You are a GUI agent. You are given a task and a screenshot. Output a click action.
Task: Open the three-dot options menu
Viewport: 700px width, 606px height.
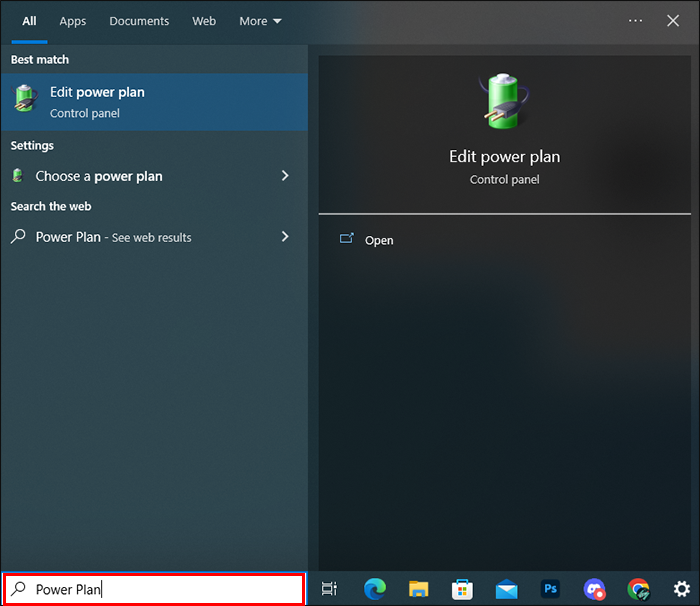(635, 21)
